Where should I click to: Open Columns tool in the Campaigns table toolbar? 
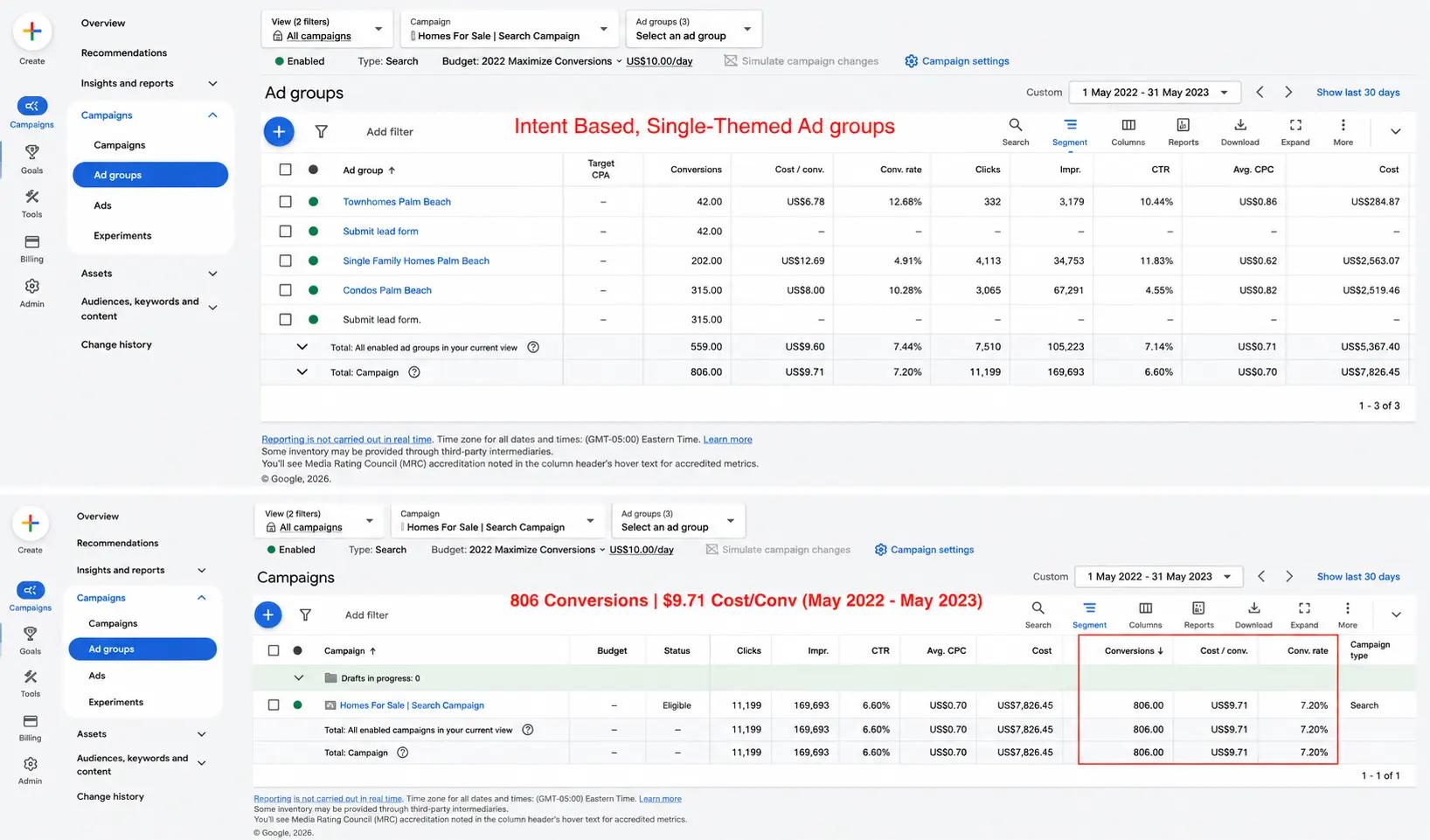click(1145, 614)
